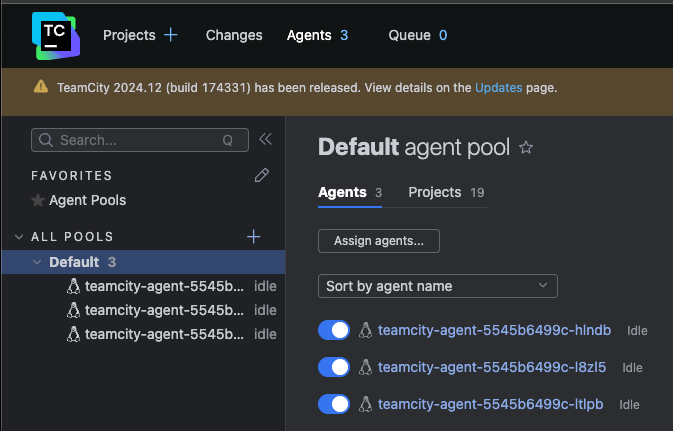Collapse the ALL POOLS section chevron
Viewport: 673px width, 431px height.
19,237
